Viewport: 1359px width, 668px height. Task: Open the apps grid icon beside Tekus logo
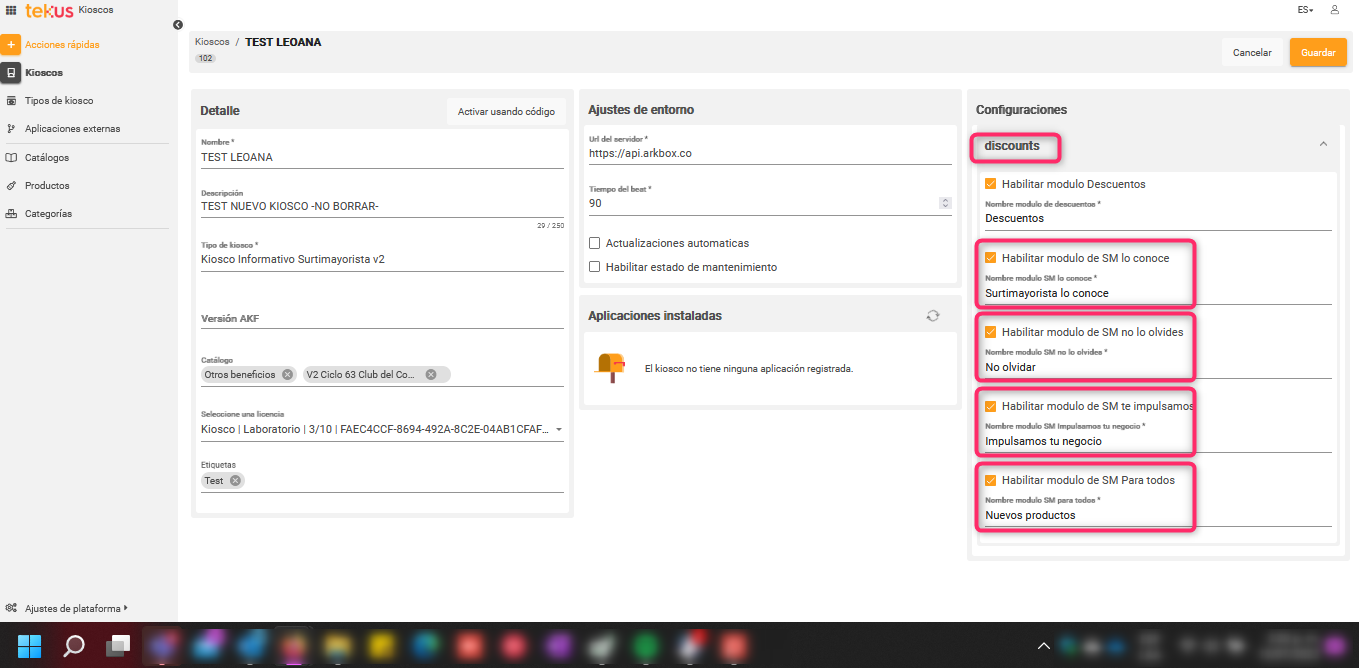(x=11, y=10)
